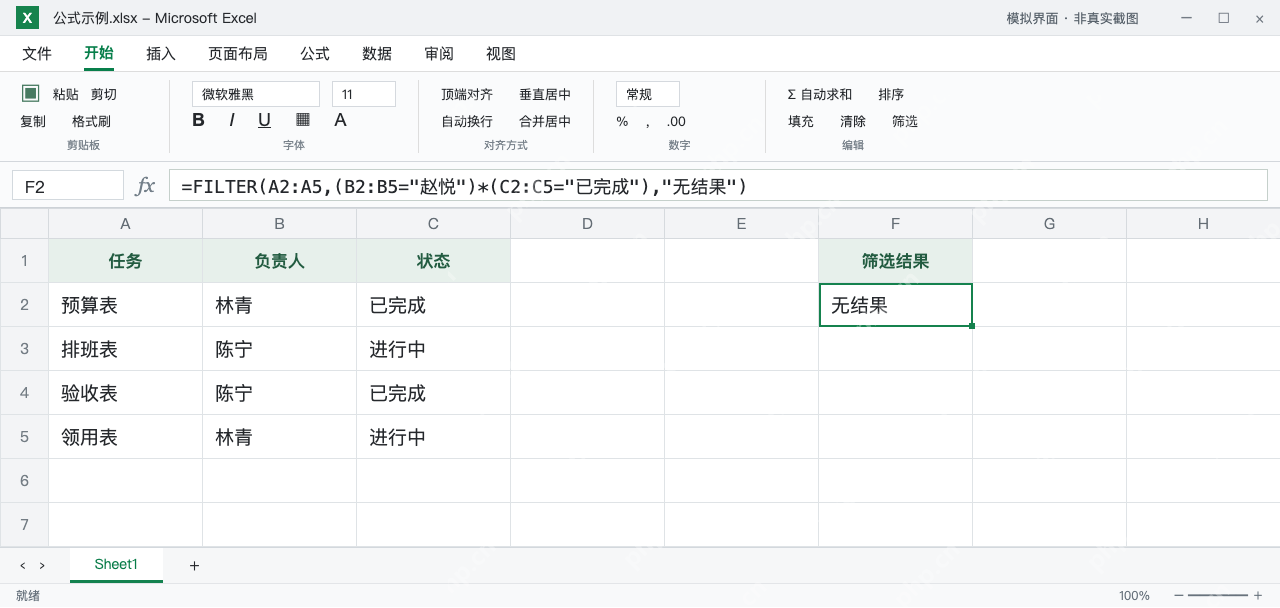The height and width of the screenshot is (608, 1280).
Task: Toggle underline formatting
Action: 264,120
